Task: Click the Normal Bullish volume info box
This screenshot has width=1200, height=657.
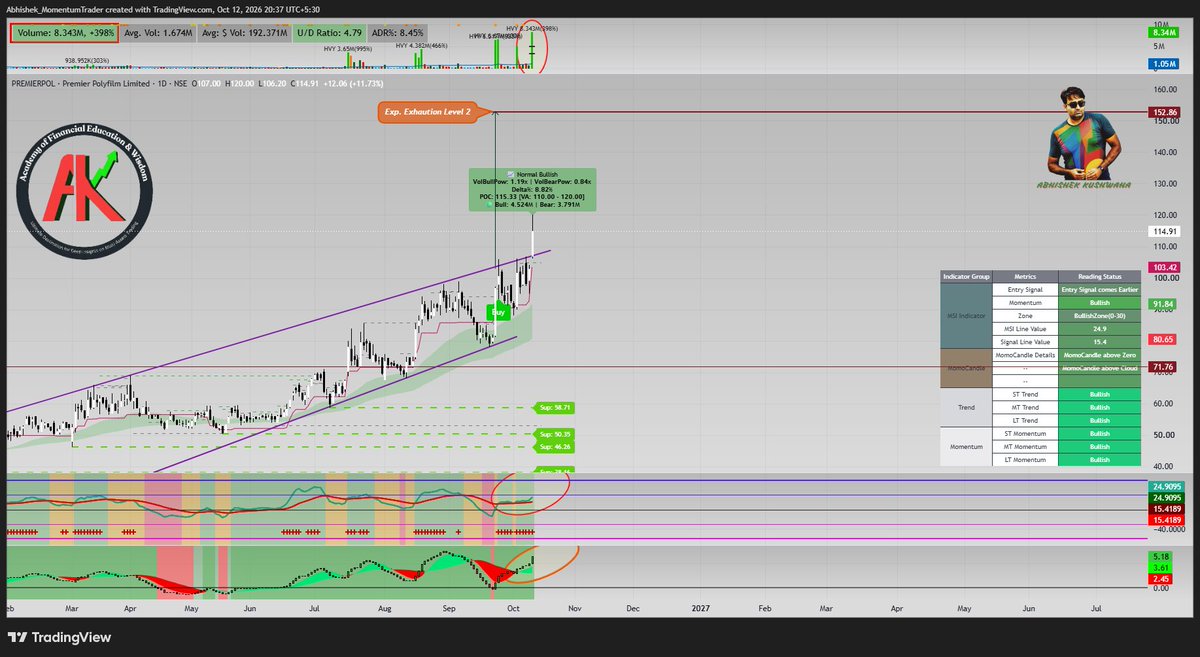Action: [533, 190]
